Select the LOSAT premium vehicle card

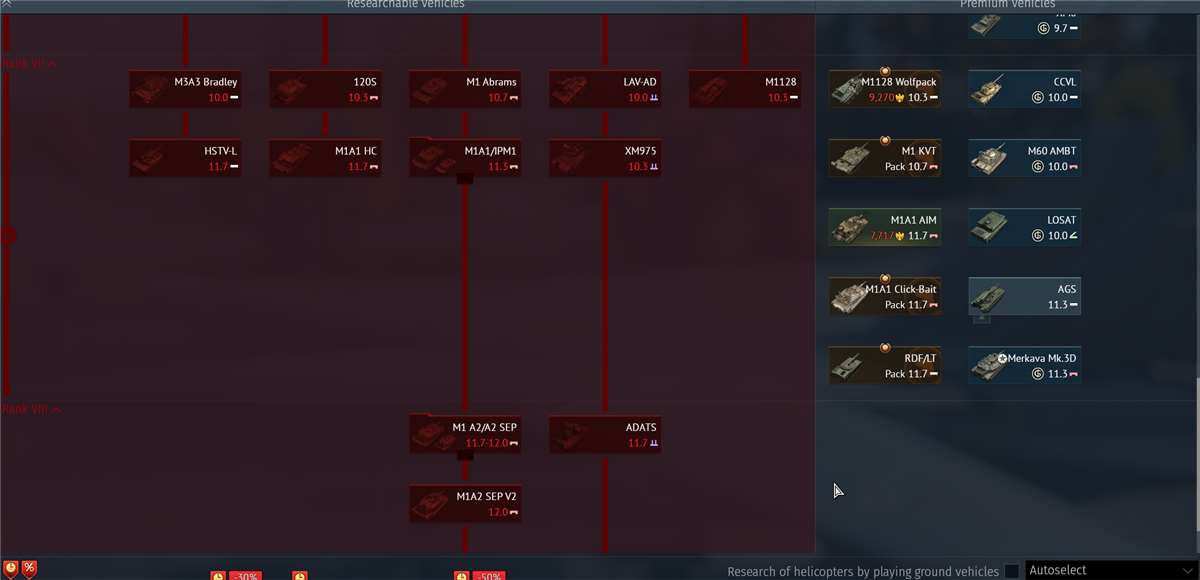(1025, 227)
